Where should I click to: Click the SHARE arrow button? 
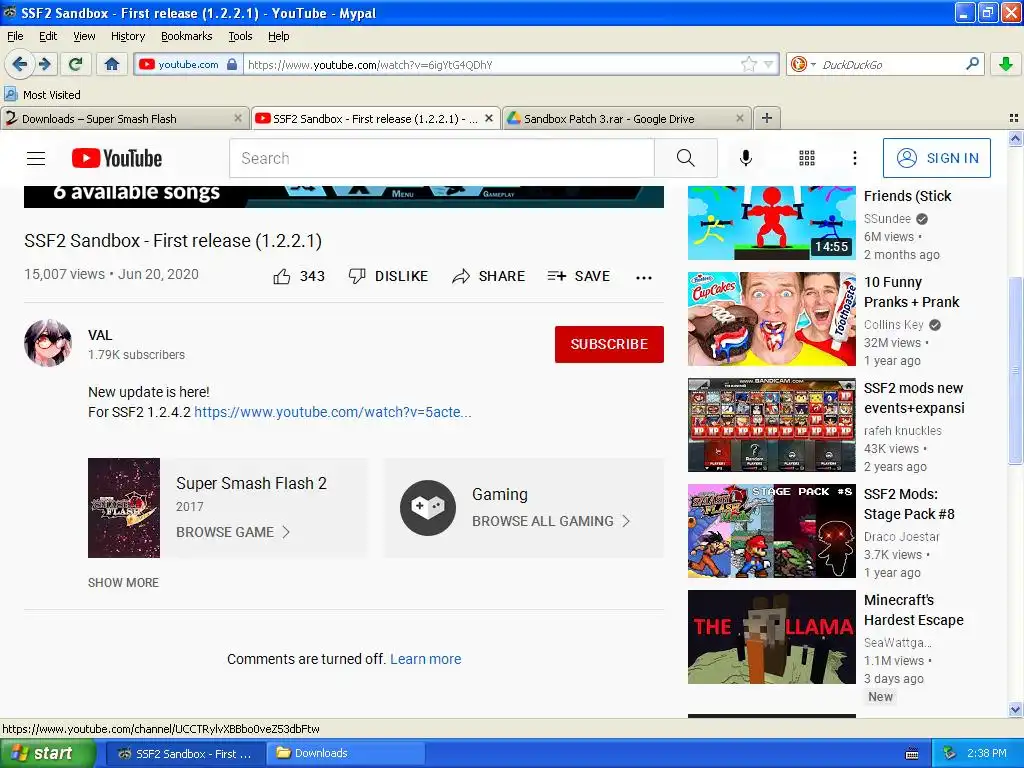tap(488, 276)
